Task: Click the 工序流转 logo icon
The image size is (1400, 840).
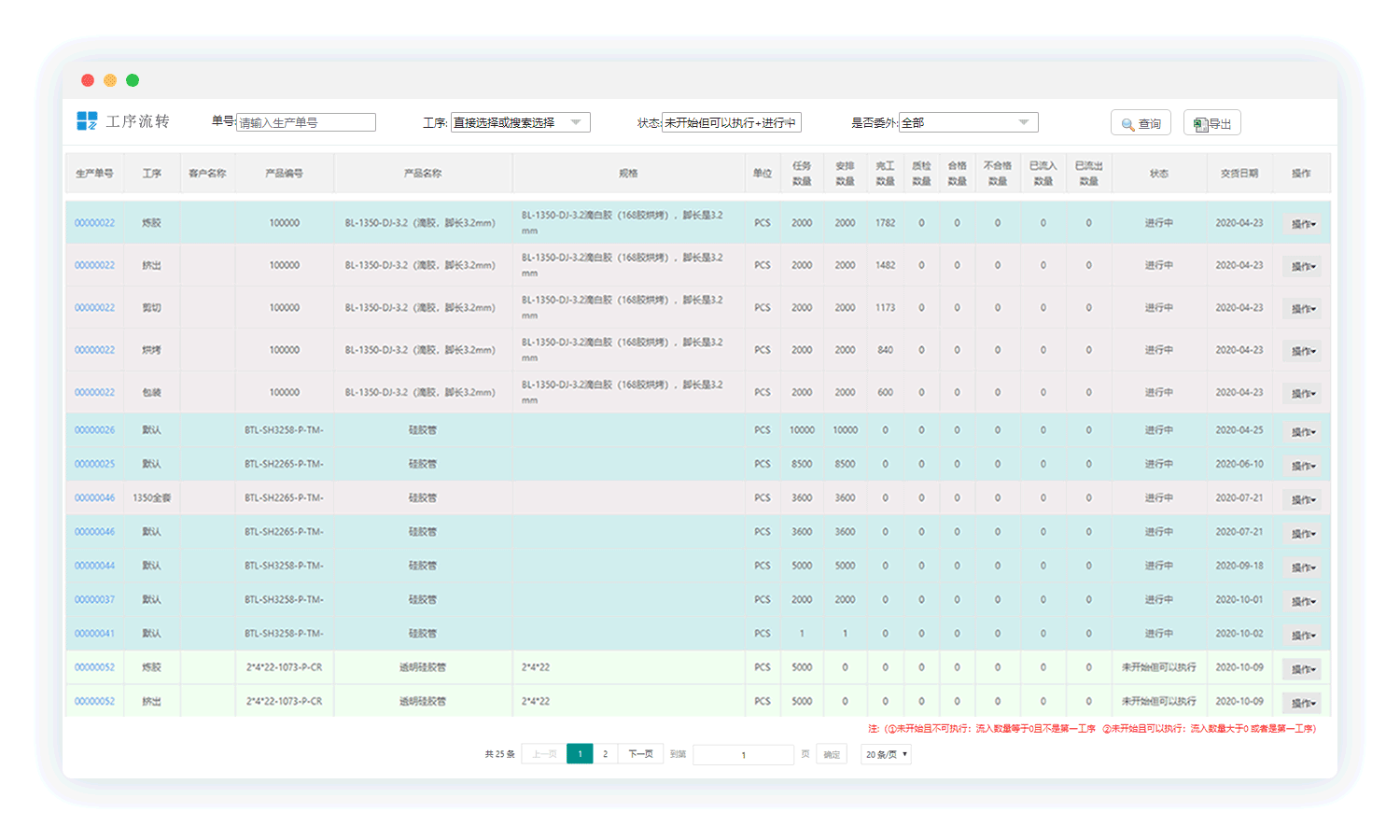Action: [x=87, y=120]
